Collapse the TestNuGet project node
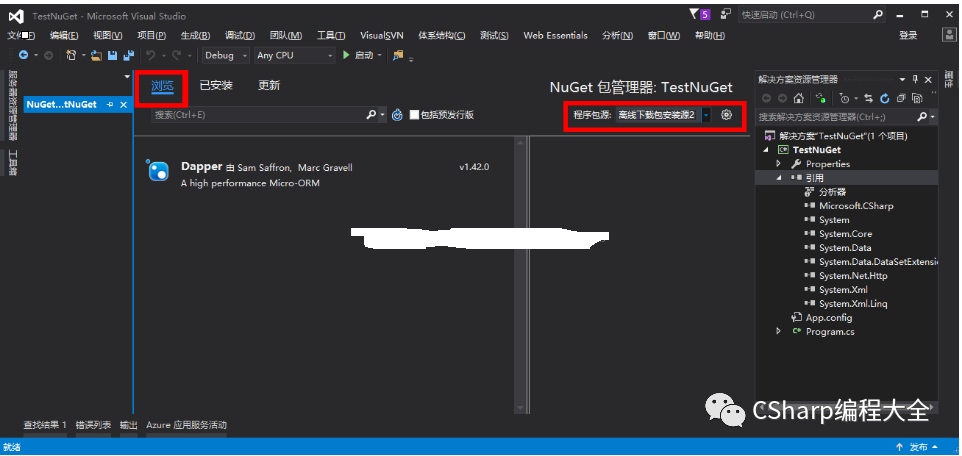Image resolution: width=962 pixels, height=456 pixels. [766, 150]
